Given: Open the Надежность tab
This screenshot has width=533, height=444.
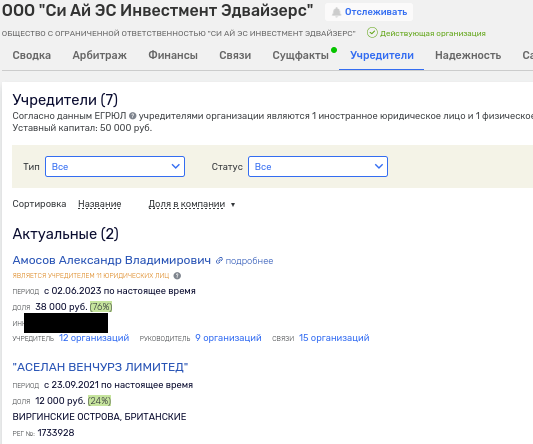Looking at the screenshot, I should point(468,55).
